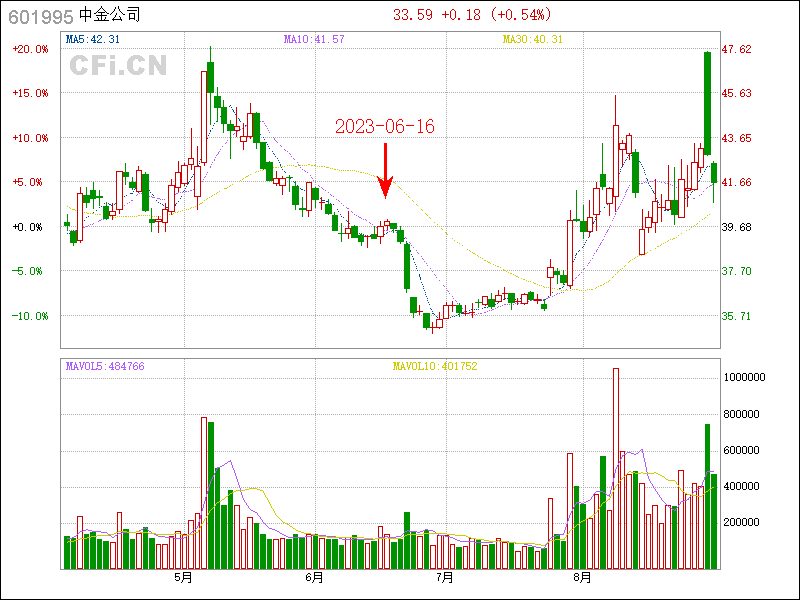Click the +20.0% left axis label
This screenshot has height=600, width=800.
coord(29,49)
